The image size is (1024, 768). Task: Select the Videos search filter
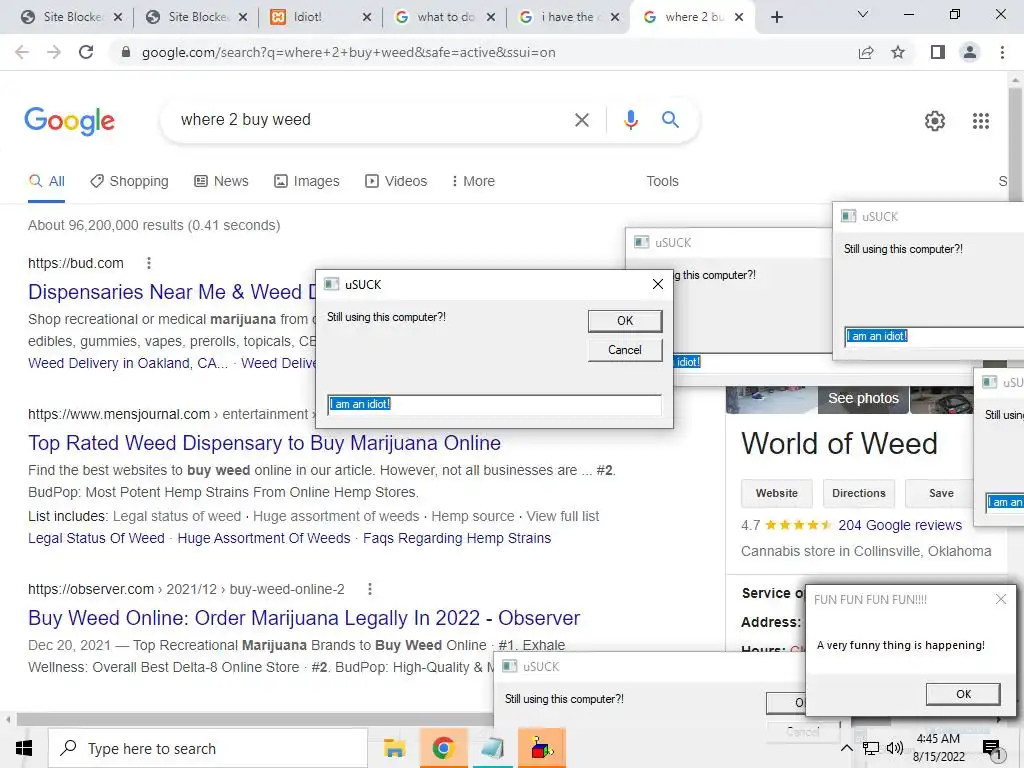click(x=396, y=181)
